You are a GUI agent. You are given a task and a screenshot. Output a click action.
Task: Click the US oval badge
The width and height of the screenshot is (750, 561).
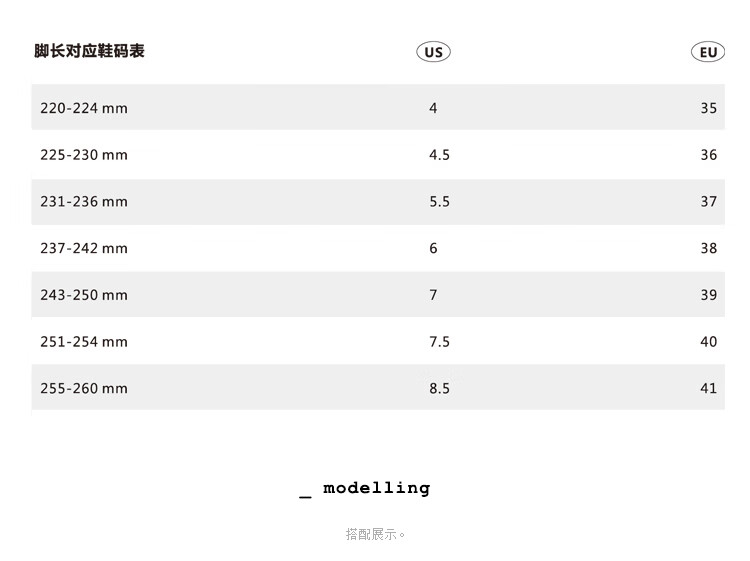tap(433, 52)
